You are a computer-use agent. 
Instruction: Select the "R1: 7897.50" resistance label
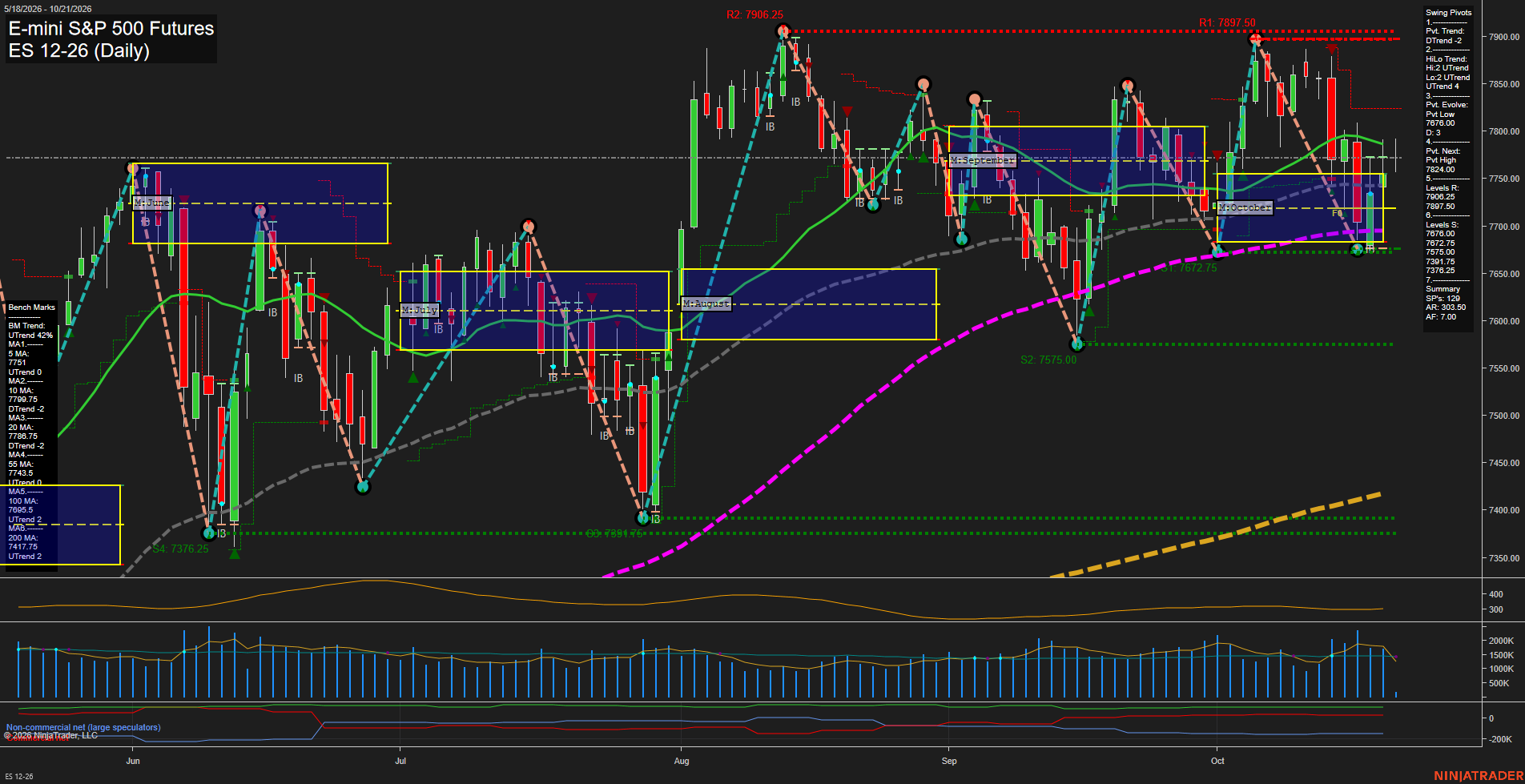1227,23
